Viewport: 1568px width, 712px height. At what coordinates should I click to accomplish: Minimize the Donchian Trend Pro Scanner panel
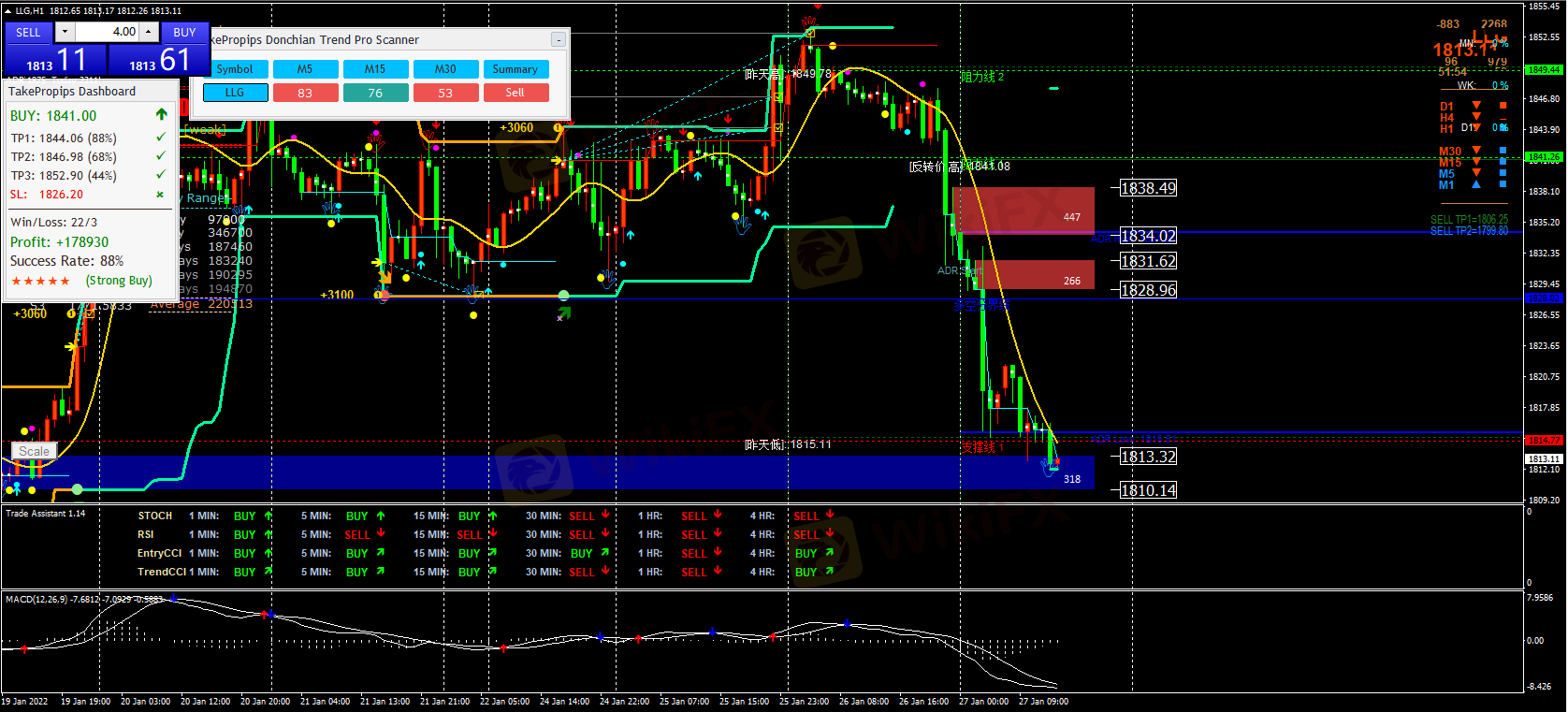tap(558, 39)
